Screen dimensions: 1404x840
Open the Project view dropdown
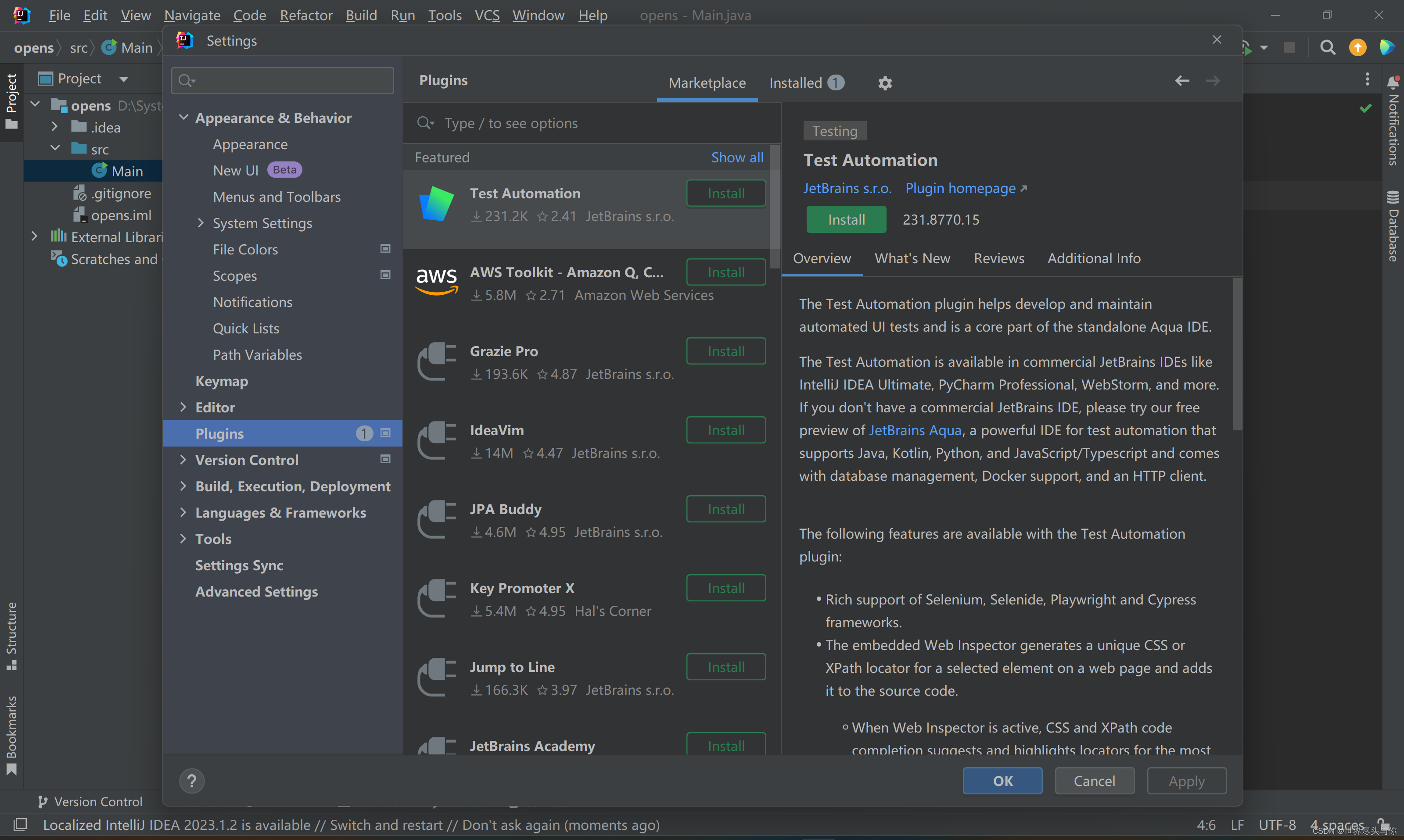click(123, 79)
